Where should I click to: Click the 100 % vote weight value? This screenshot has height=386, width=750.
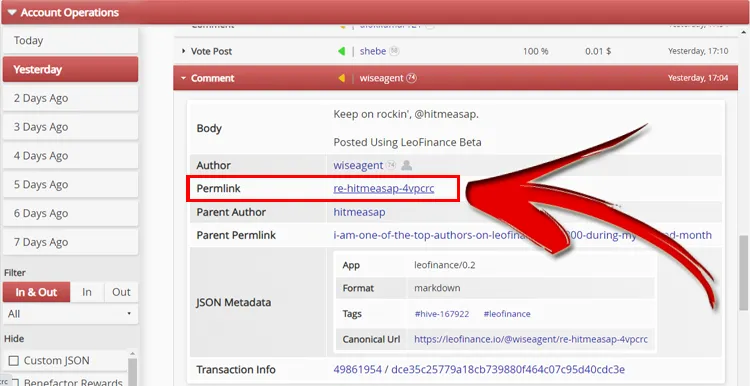[x=535, y=51]
